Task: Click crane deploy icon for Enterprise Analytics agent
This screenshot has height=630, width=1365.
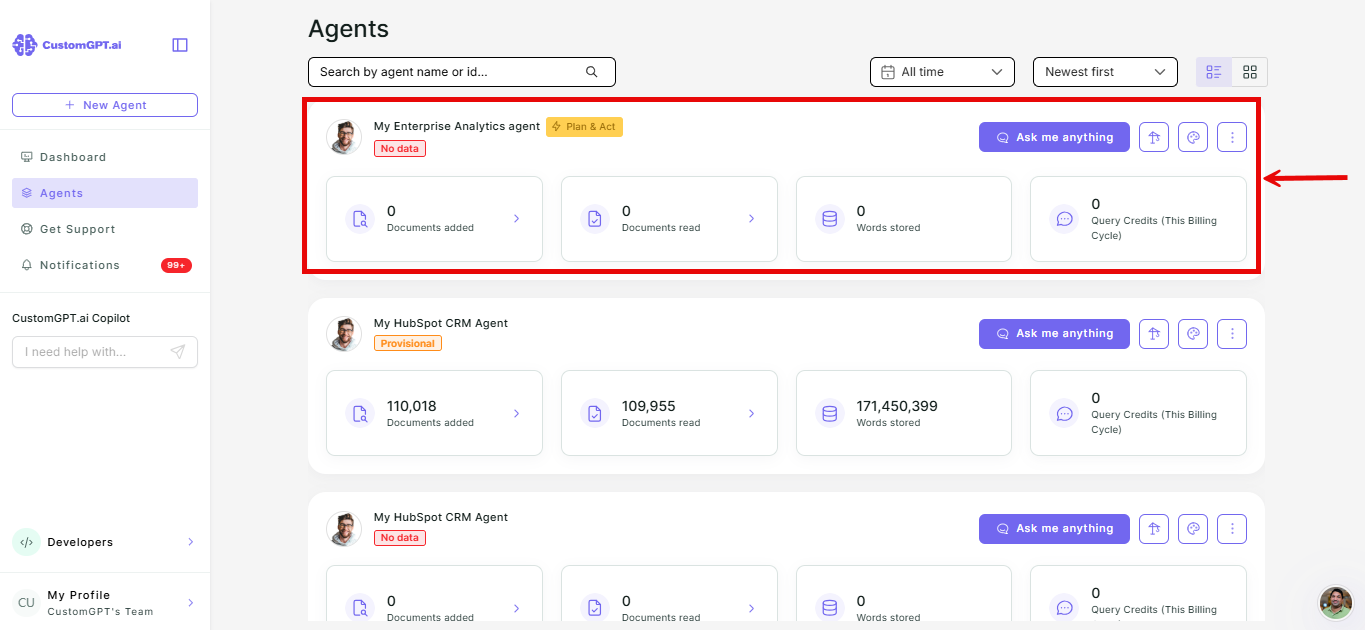Action: coord(1154,137)
